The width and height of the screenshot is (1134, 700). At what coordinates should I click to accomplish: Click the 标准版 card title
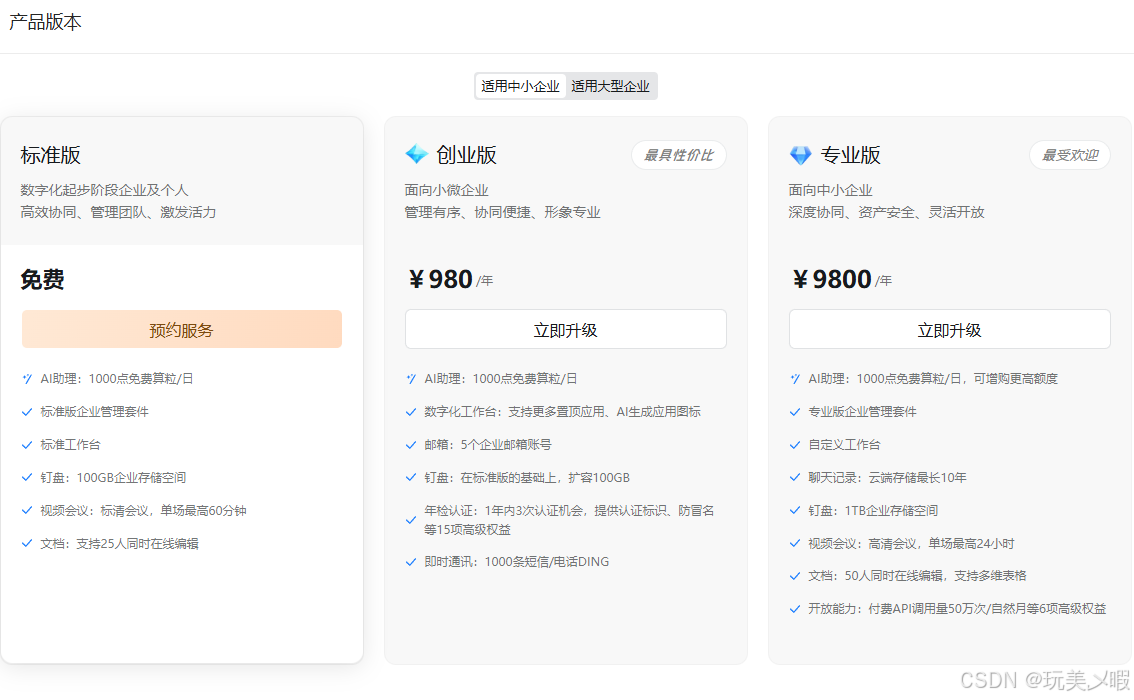[x=51, y=155]
